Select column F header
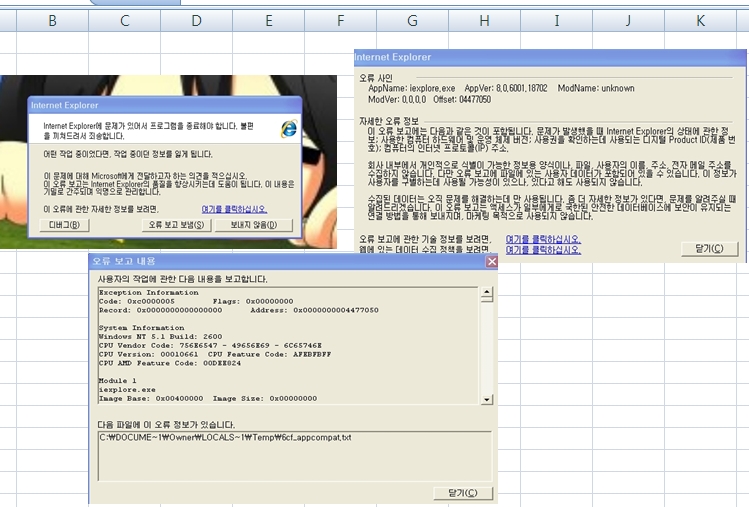The height and width of the screenshot is (507, 749). pyautogui.click(x=341, y=21)
